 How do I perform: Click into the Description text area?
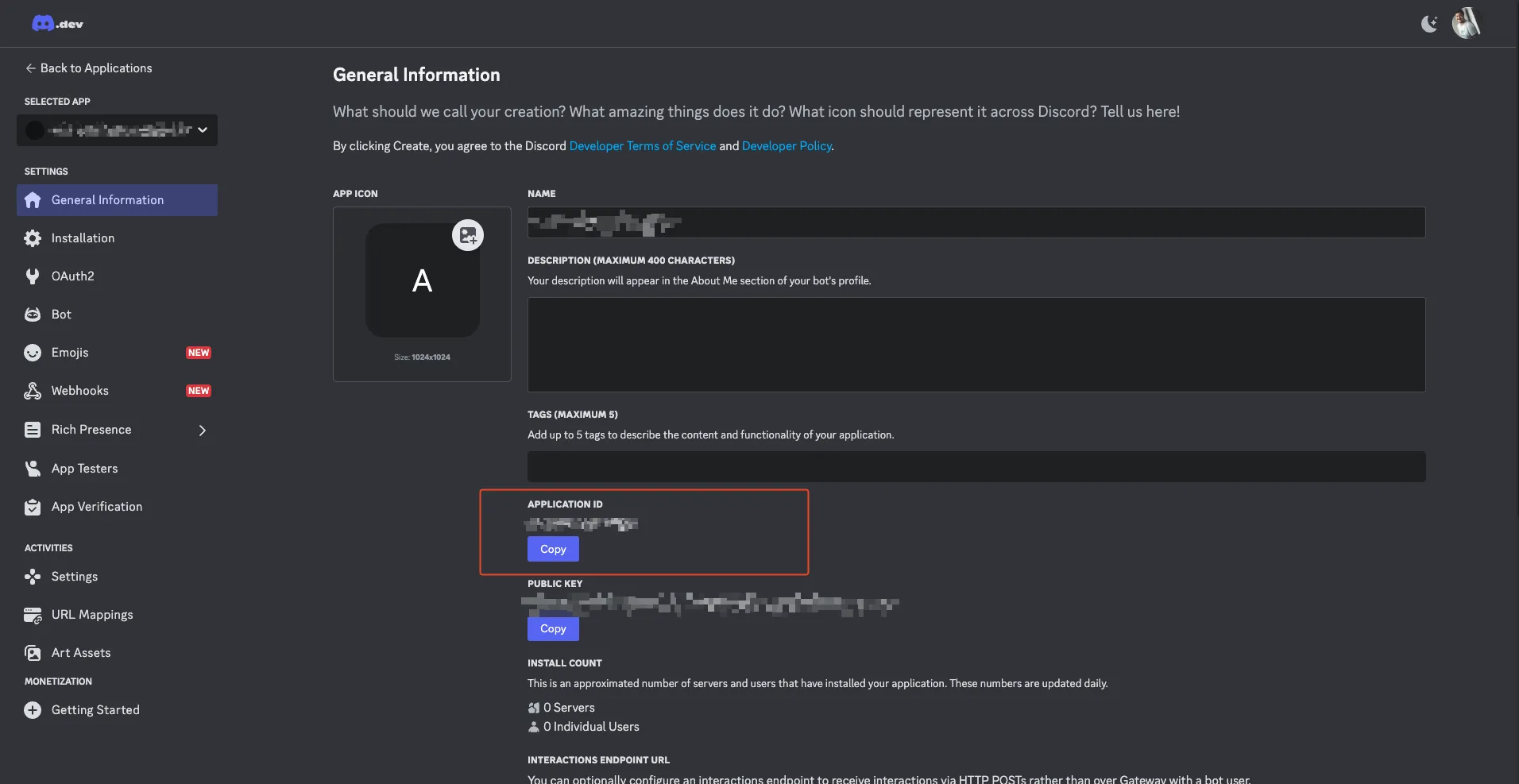(x=976, y=344)
